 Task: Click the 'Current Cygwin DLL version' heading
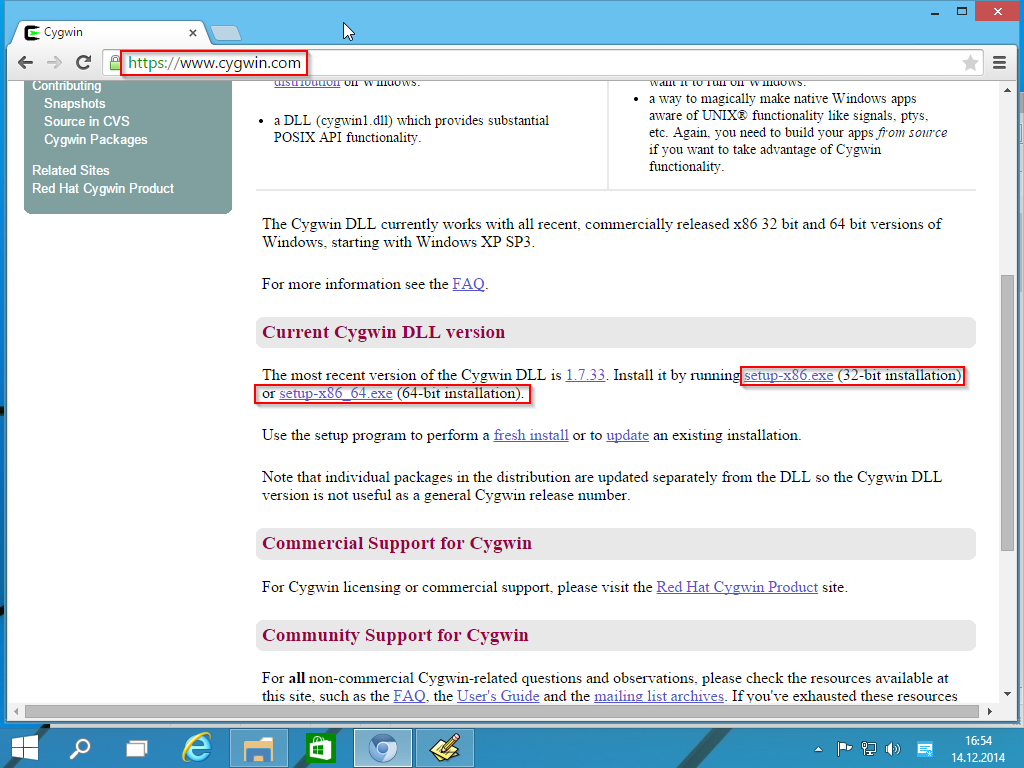383,332
